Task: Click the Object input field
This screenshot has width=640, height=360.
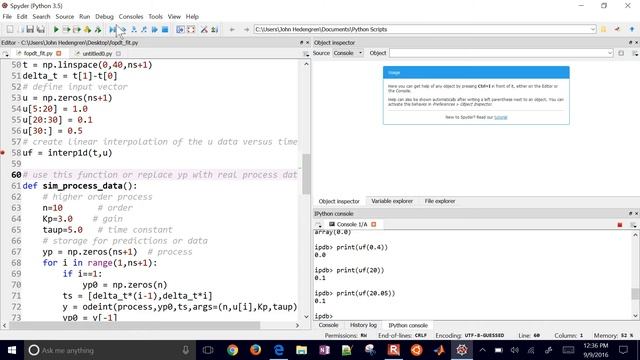Action: point(501,53)
